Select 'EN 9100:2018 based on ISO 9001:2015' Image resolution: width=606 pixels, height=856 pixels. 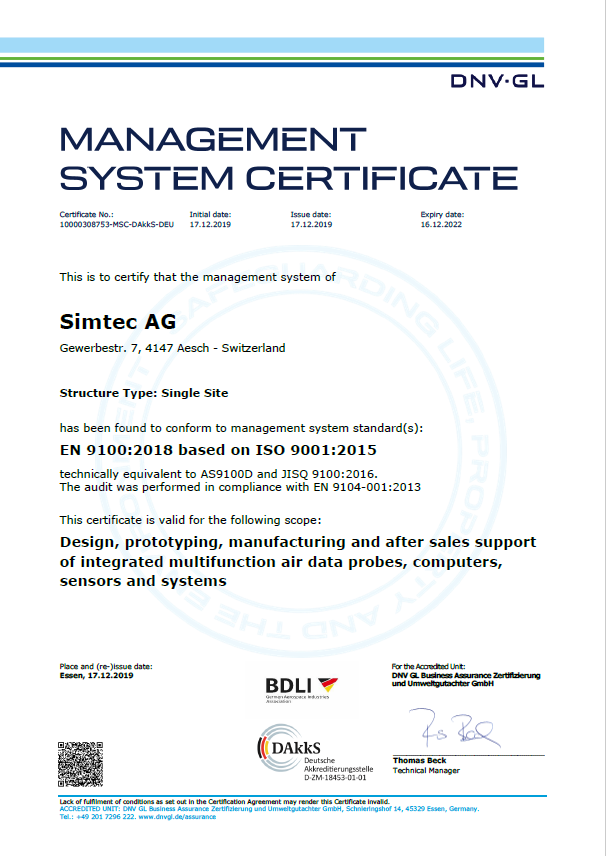tap(218, 450)
